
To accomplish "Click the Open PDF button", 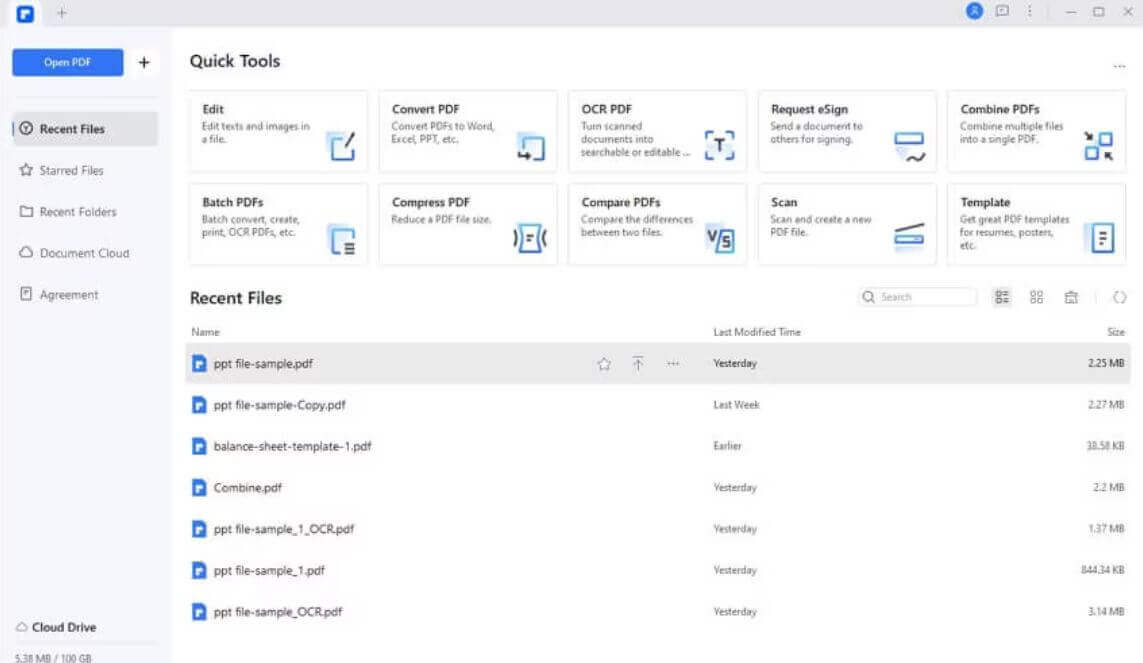I will tap(68, 62).
